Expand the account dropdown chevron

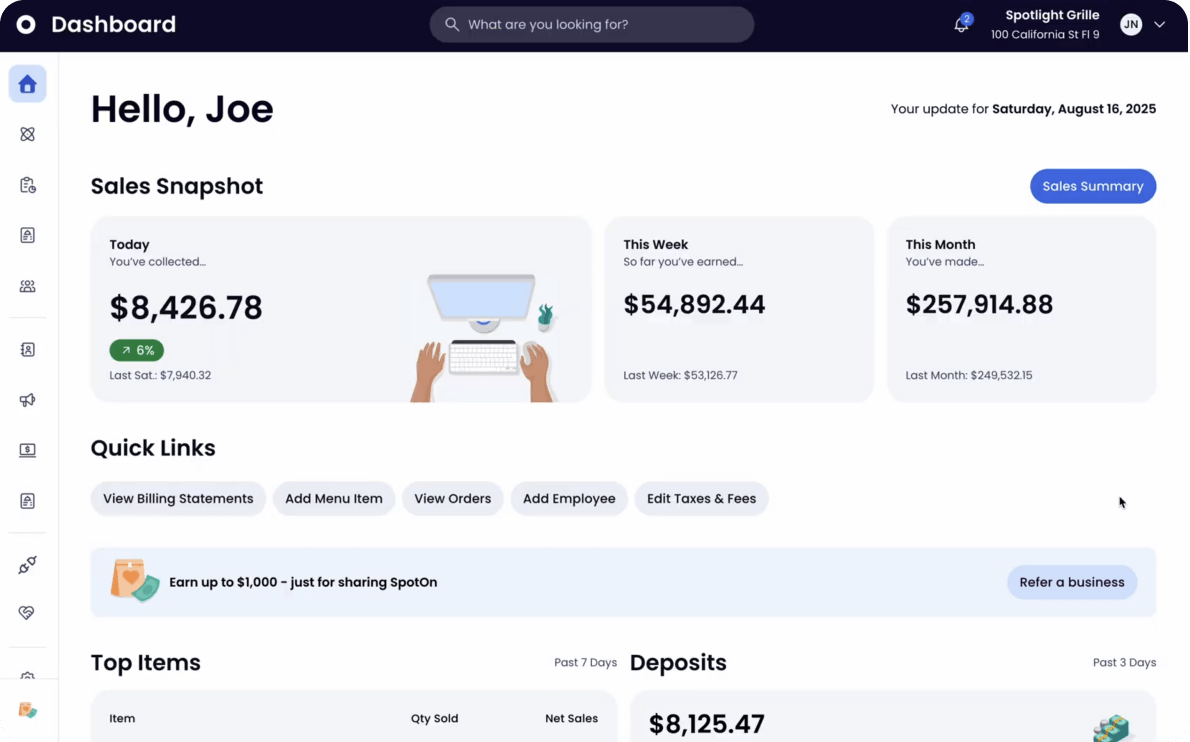[x=1160, y=24]
